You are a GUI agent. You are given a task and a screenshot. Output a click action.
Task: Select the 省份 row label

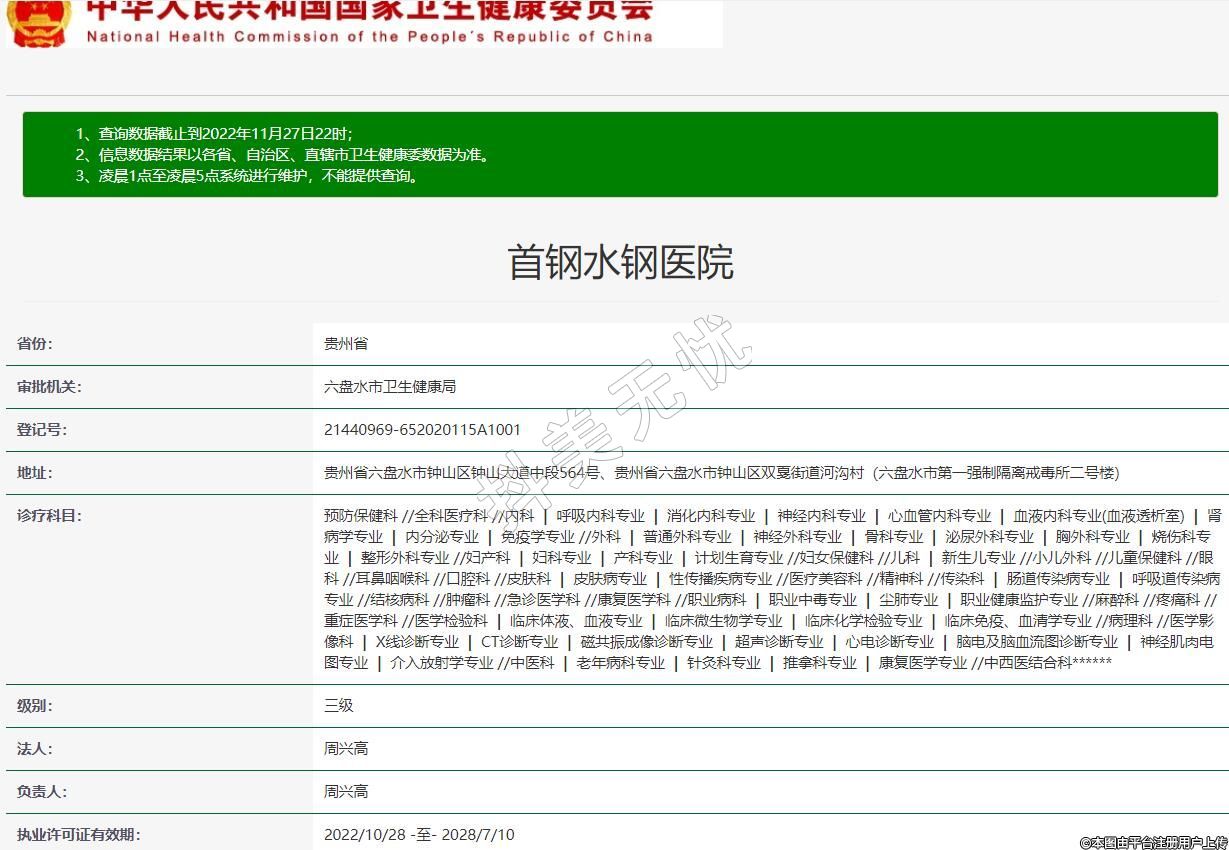coord(35,344)
